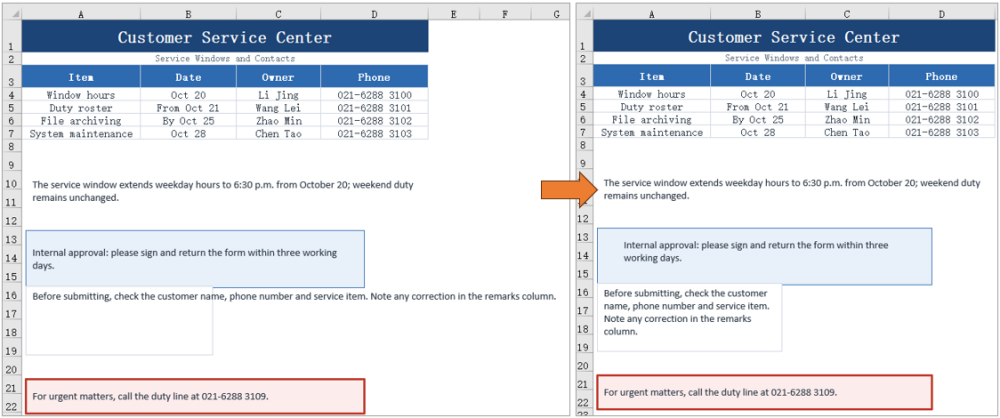Select the 'Phone' header cell in right spreadsheet

tap(941, 76)
